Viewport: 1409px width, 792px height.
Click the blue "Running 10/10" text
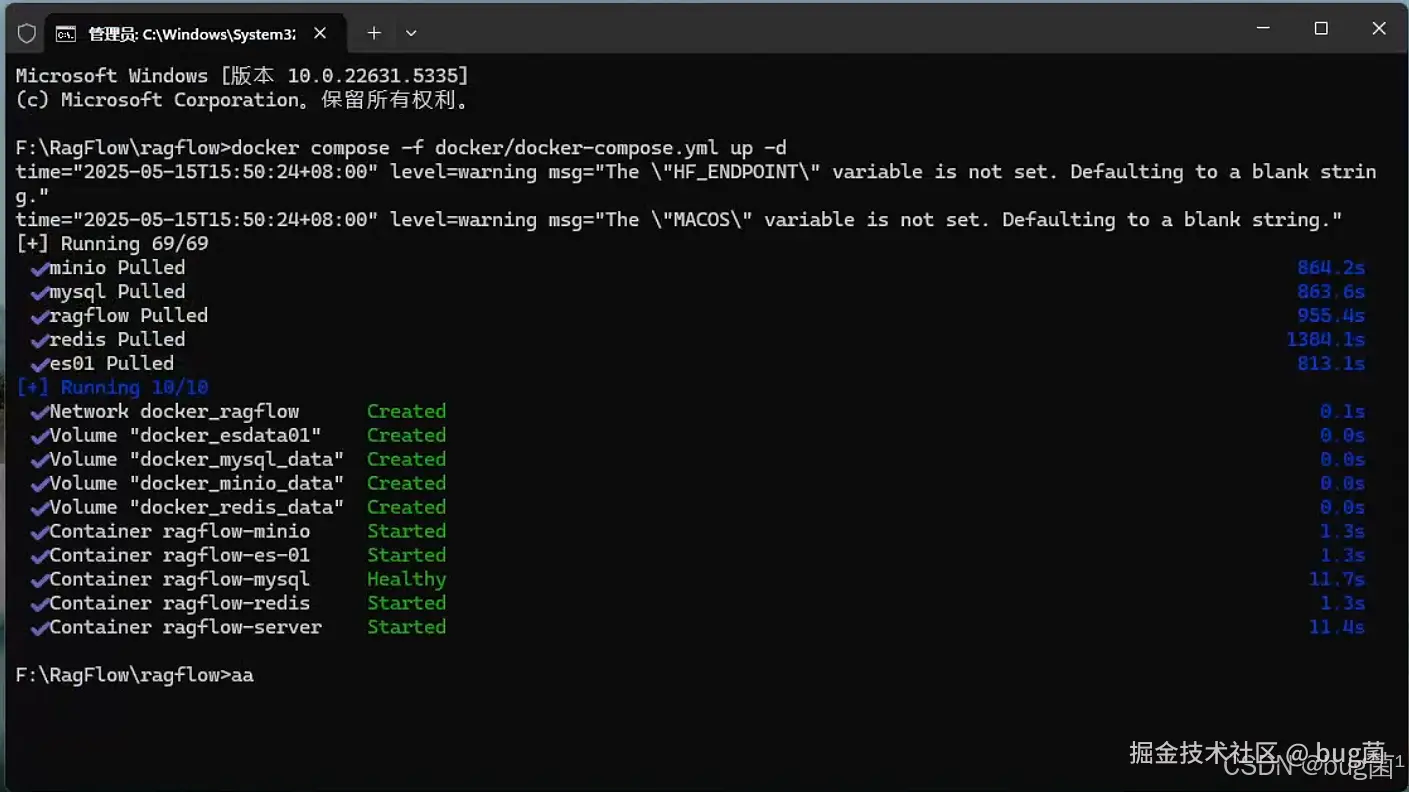tap(134, 387)
